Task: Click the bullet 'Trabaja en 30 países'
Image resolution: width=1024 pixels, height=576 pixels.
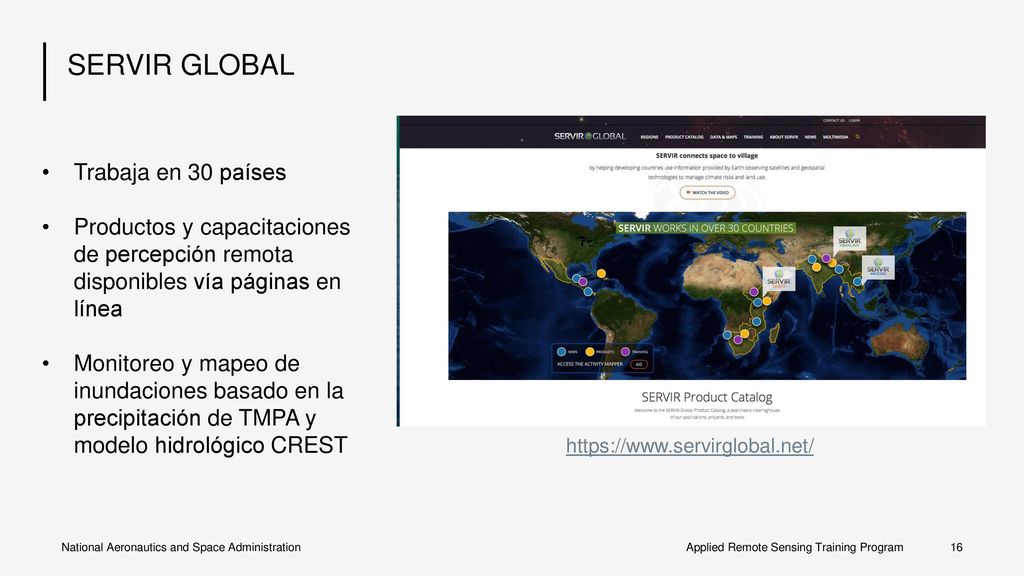Action: pos(180,172)
